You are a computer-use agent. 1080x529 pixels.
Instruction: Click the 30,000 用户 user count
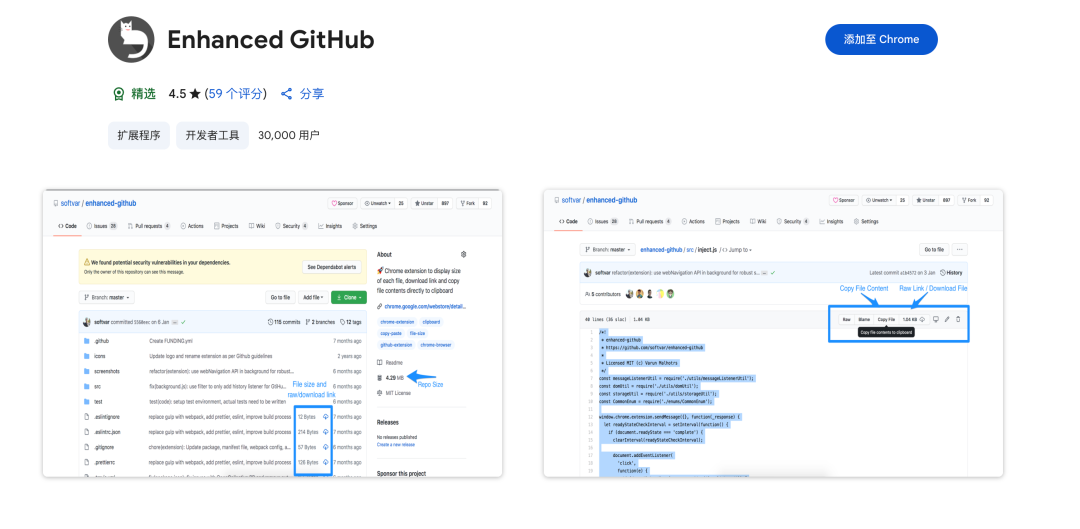coord(289,136)
